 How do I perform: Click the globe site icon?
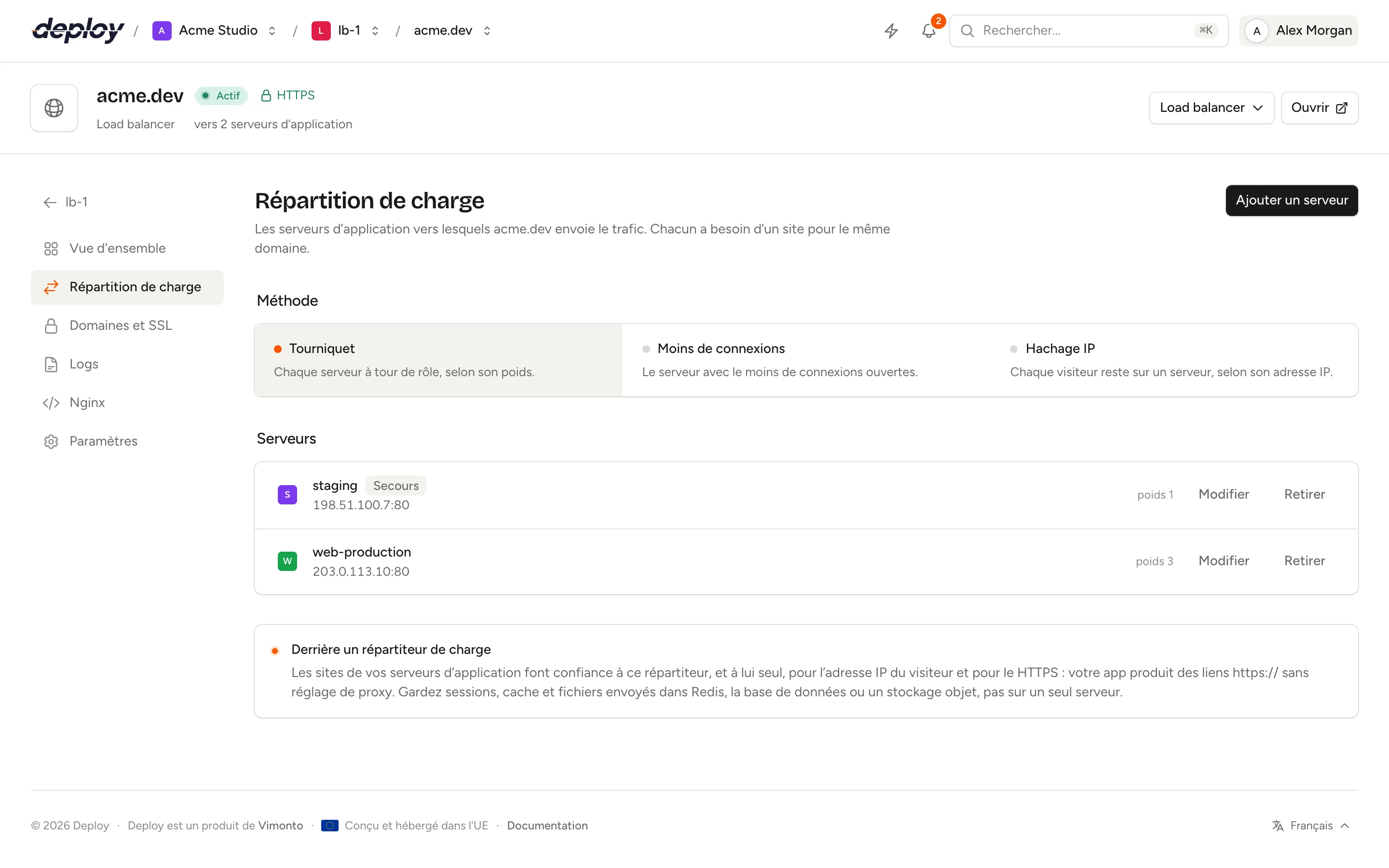pyautogui.click(x=54, y=108)
